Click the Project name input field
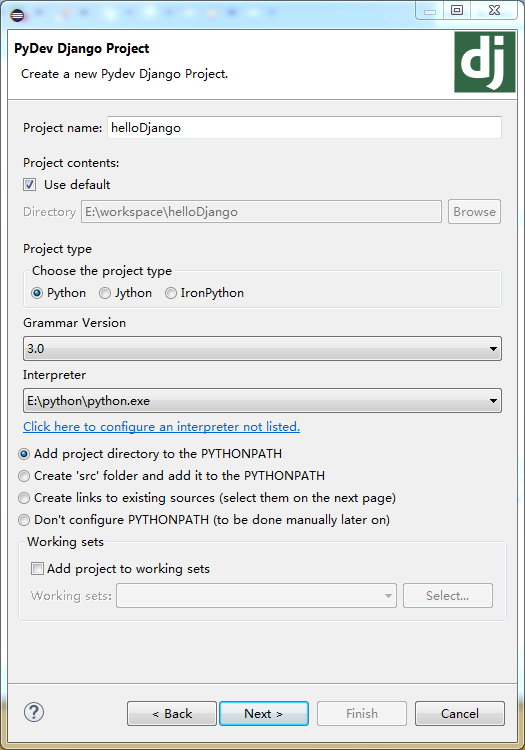 coord(304,128)
